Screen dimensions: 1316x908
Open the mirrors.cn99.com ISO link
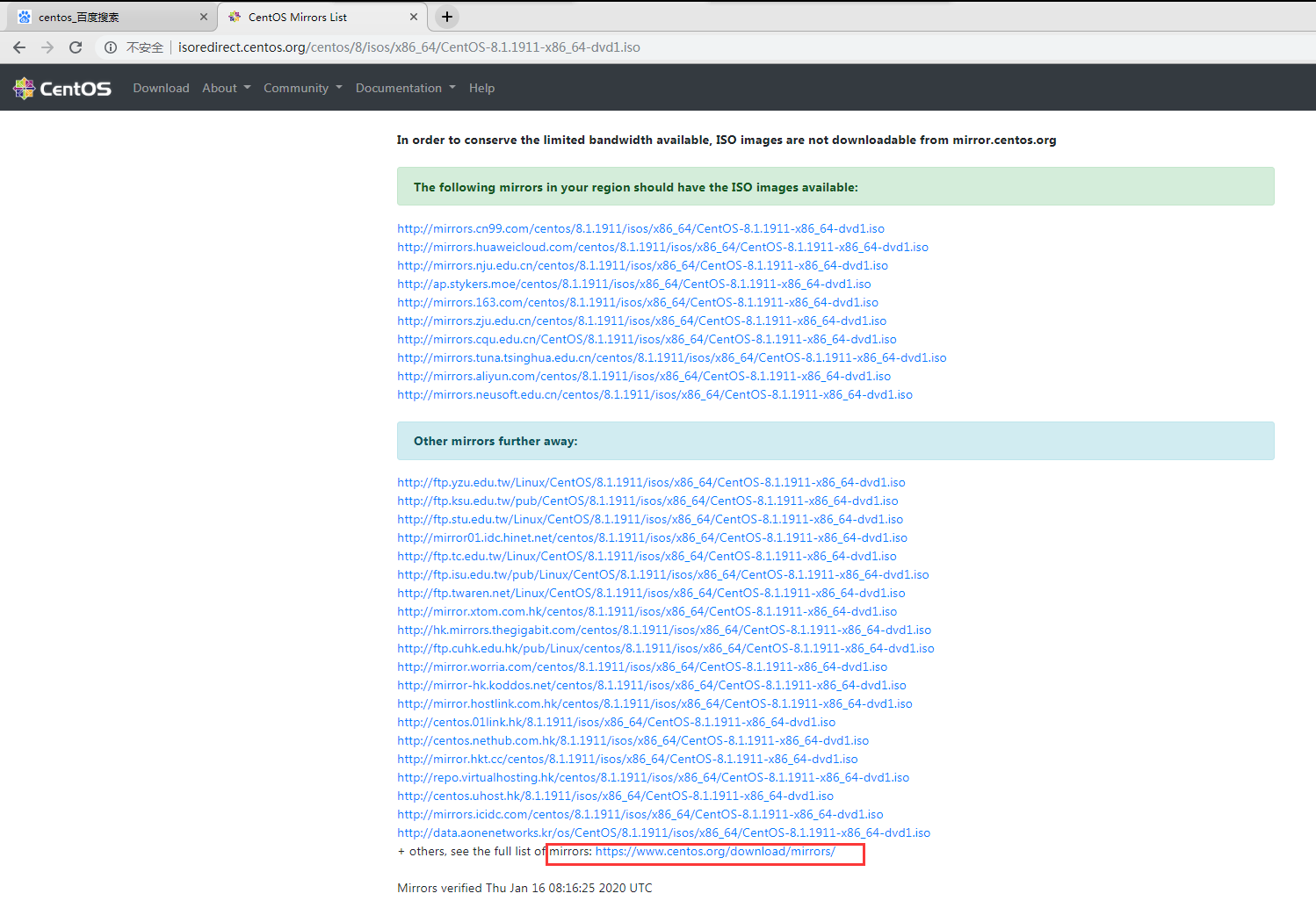click(640, 228)
